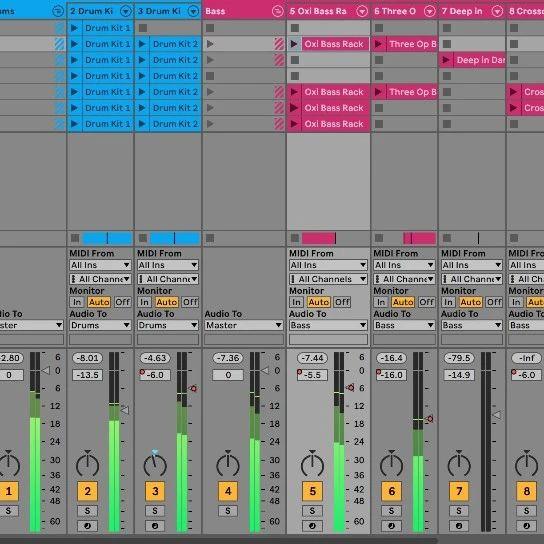Open 5 Oxi Bass Ra track header dropdown
The height and width of the screenshot is (544, 544).
(362, 11)
